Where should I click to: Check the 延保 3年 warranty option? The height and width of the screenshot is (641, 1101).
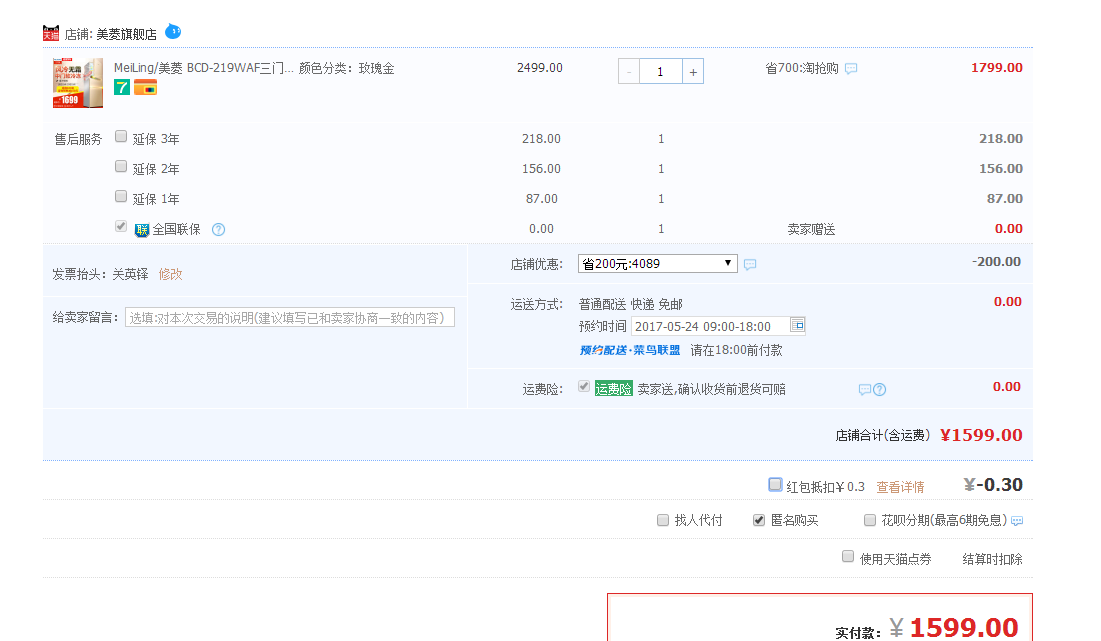(x=121, y=136)
